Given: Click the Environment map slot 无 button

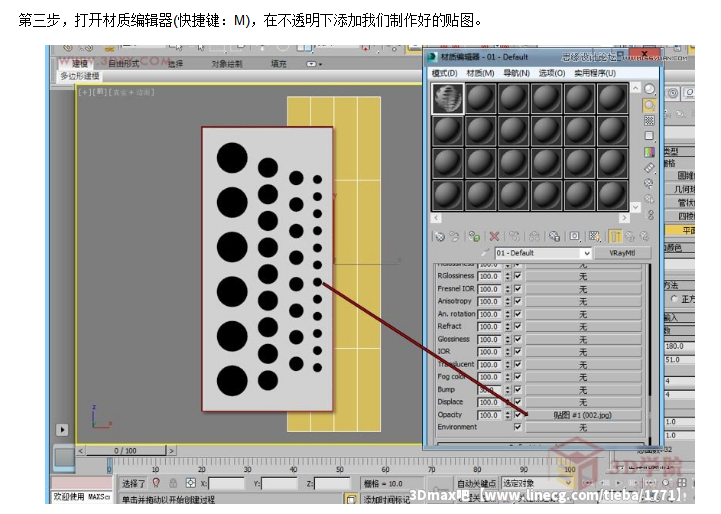Looking at the screenshot, I should pyautogui.click(x=583, y=428).
